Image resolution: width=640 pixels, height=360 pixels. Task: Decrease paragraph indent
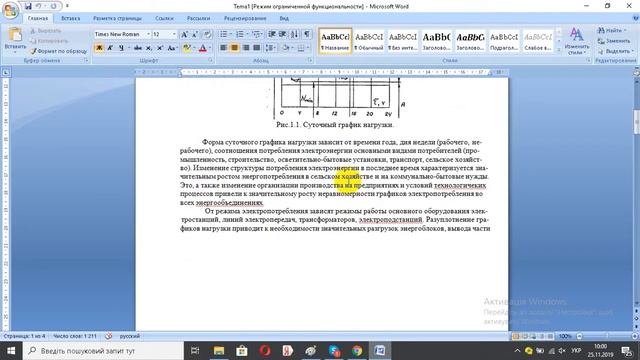click(x=272, y=34)
